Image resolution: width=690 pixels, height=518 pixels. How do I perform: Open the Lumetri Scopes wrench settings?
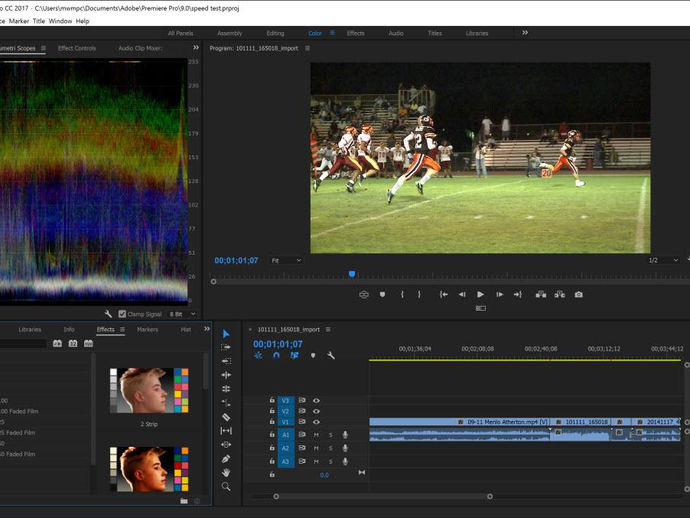tap(108, 313)
